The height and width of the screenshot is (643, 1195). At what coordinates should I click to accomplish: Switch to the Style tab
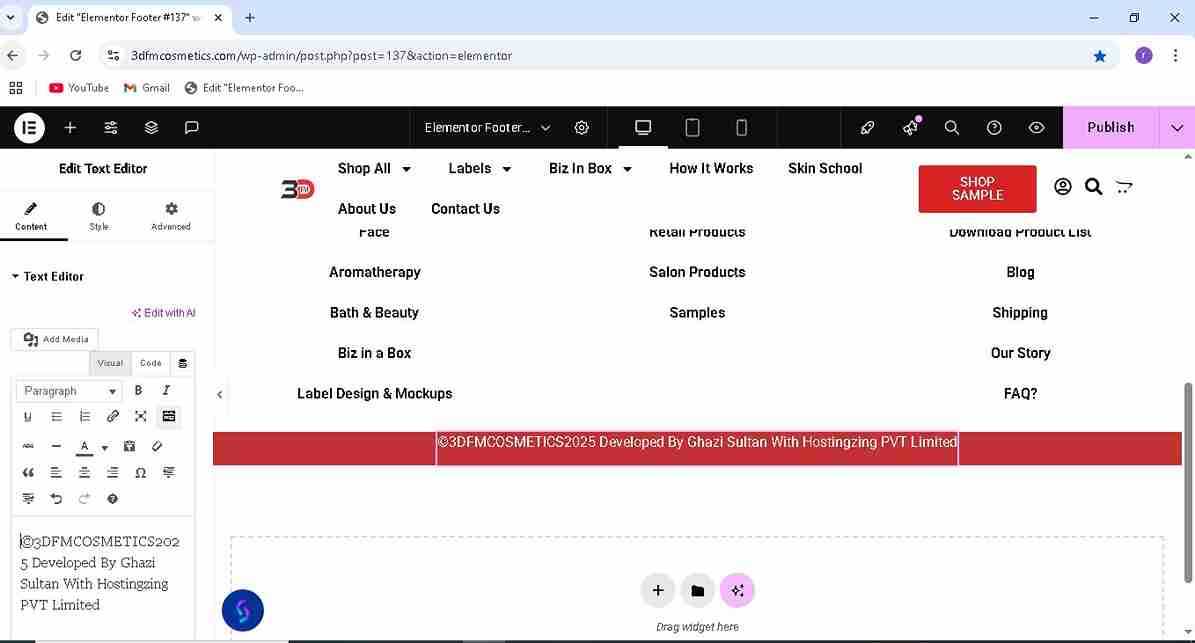pos(98,216)
